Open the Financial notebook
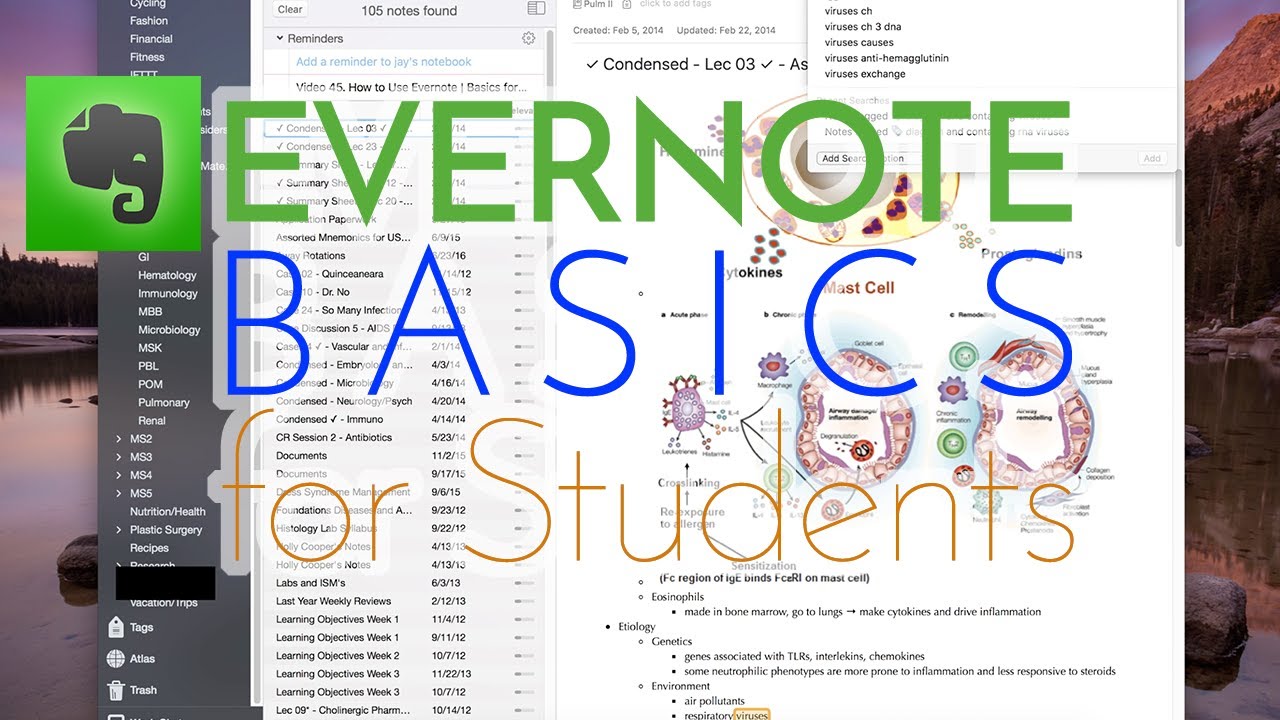Image resolution: width=1280 pixels, height=720 pixels. click(151, 39)
